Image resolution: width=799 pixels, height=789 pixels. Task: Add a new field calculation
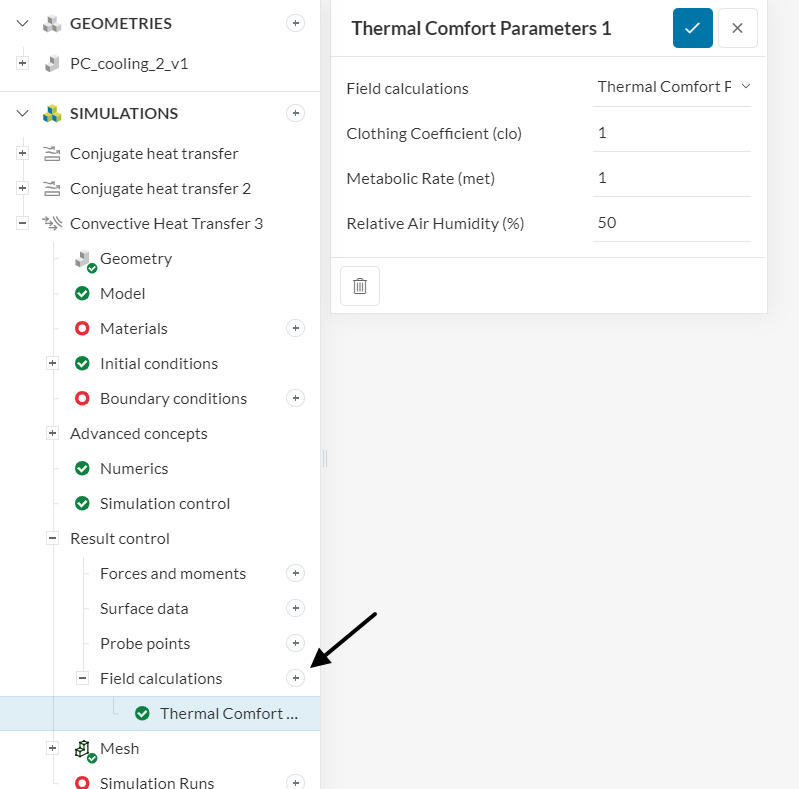pos(295,678)
